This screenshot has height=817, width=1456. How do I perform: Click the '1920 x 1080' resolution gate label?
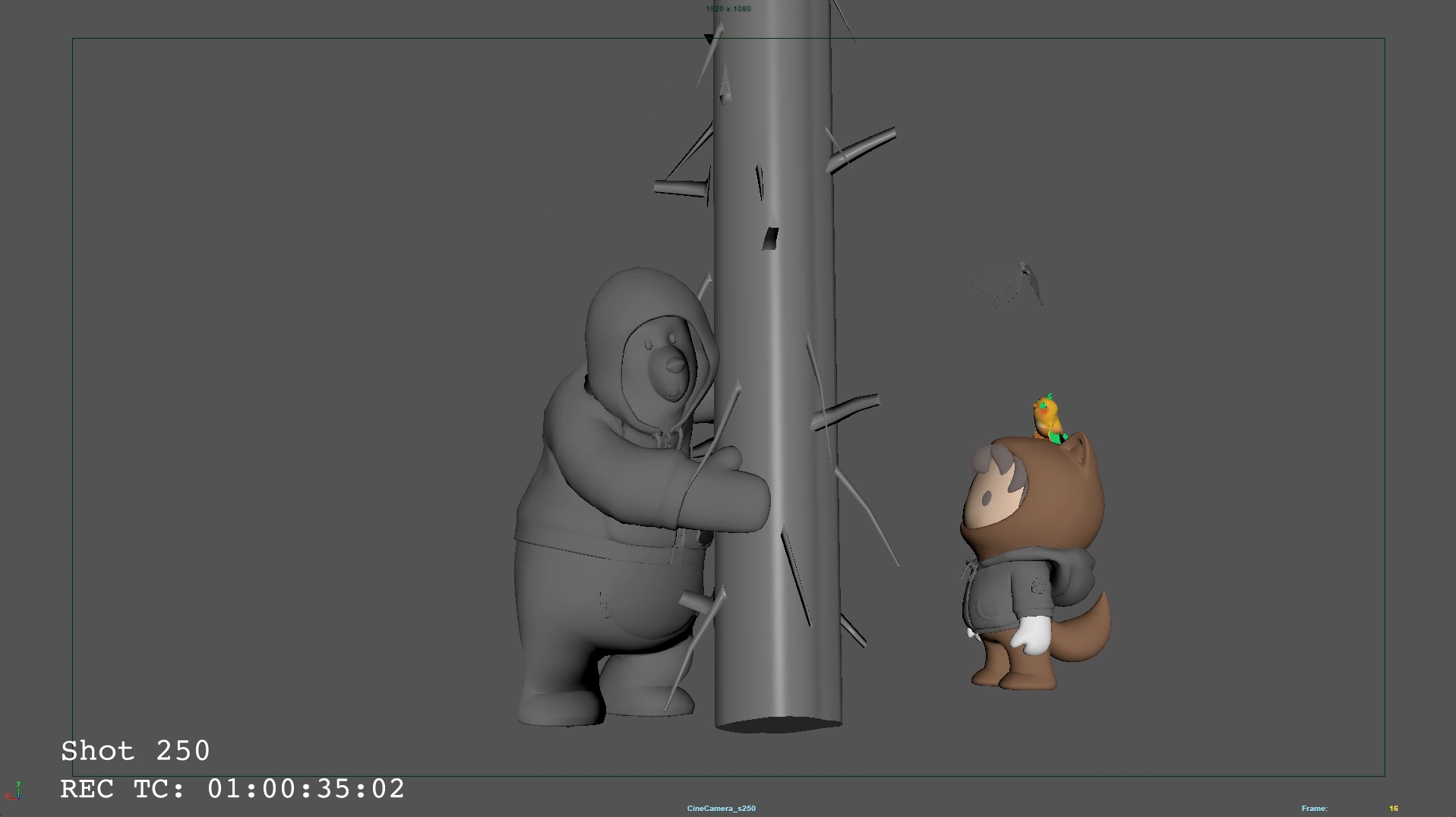[x=728, y=9]
